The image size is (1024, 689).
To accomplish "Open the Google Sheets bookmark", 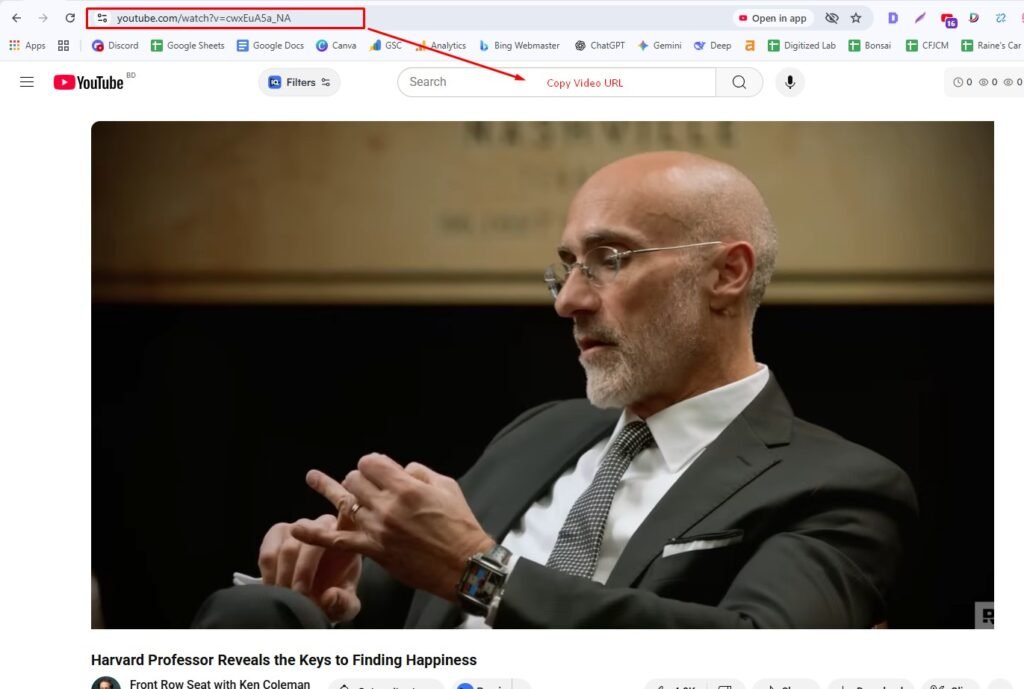I will tap(187, 45).
